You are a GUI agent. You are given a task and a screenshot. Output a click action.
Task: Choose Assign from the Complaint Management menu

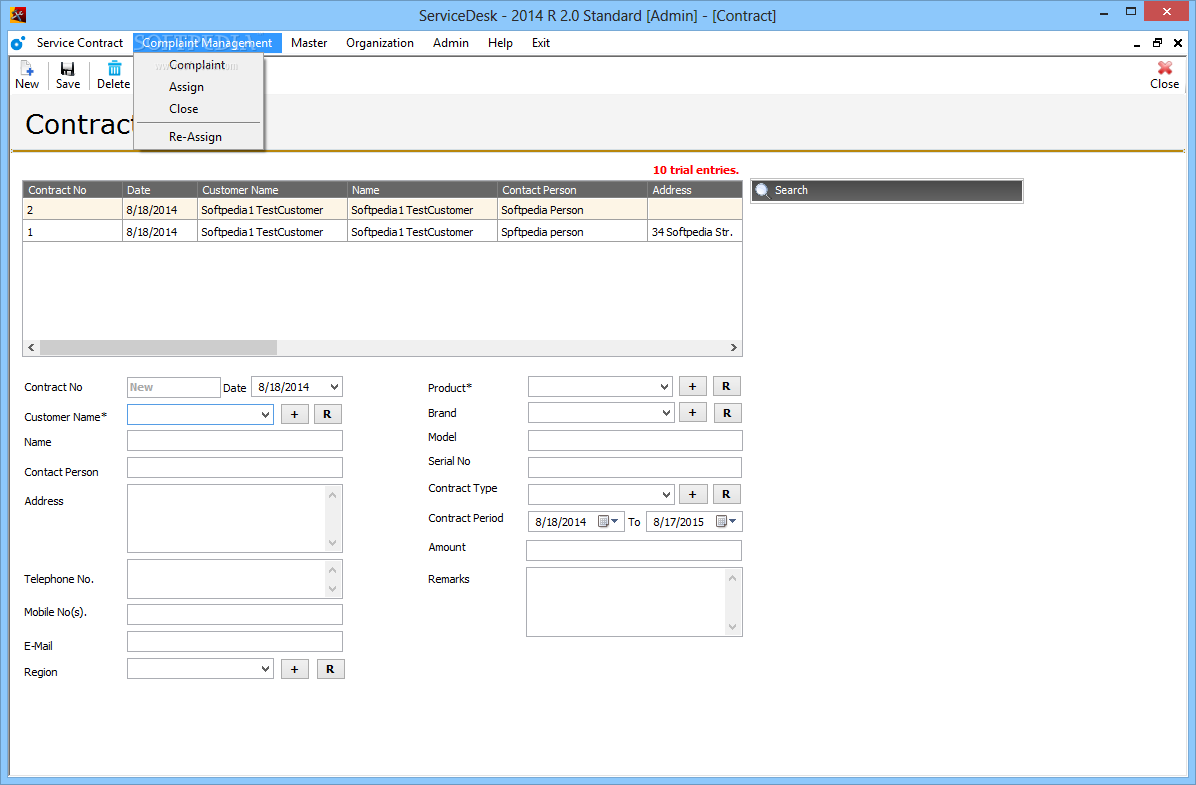point(186,87)
